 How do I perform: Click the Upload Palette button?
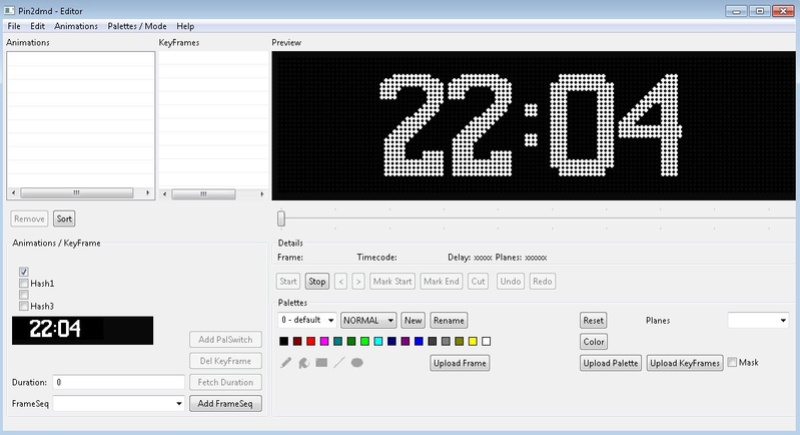[611, 363]
